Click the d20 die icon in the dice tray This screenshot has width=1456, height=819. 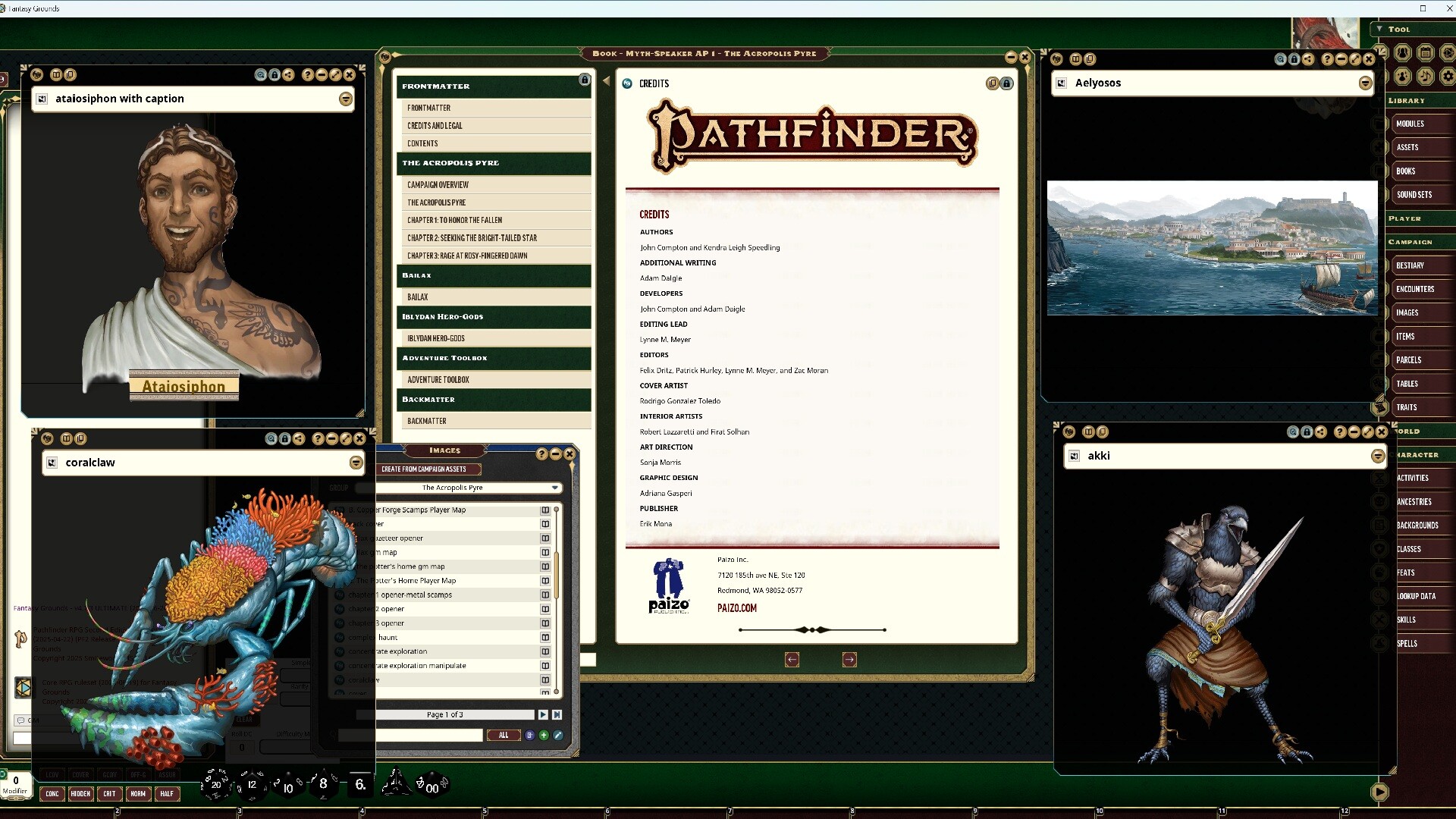coord(215,785)
